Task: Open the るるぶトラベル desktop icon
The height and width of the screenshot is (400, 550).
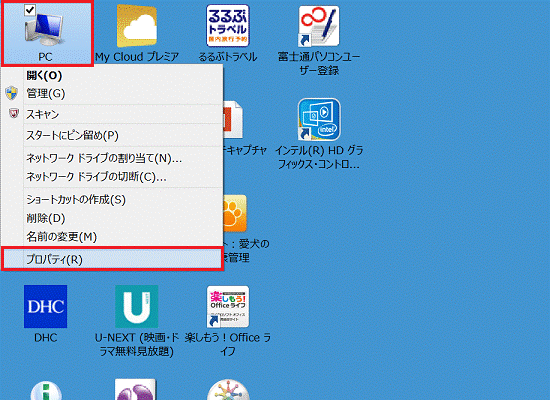Action: pyautogui.click(x=228, y=26)
